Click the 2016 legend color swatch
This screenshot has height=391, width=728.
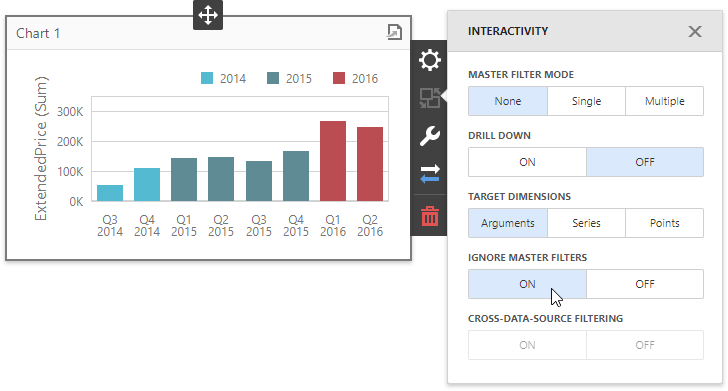339,78
